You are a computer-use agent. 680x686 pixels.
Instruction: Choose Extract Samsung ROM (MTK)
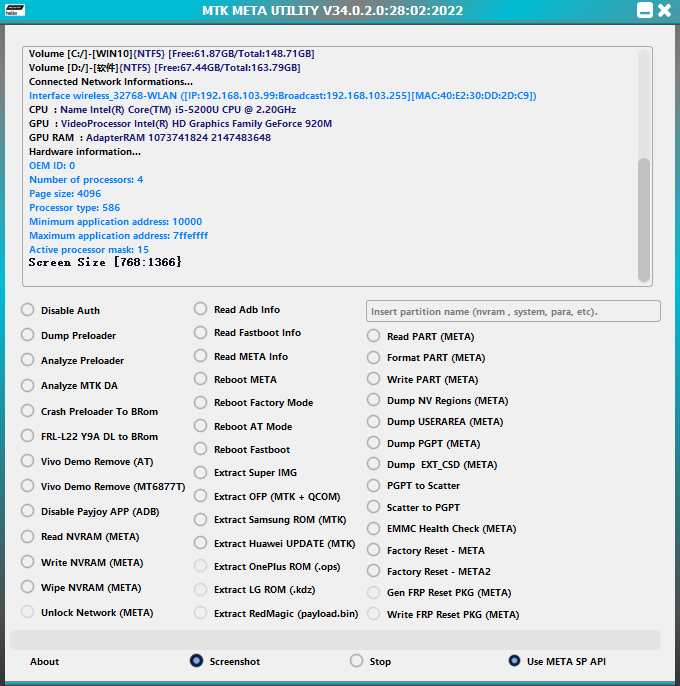point(200,519)
